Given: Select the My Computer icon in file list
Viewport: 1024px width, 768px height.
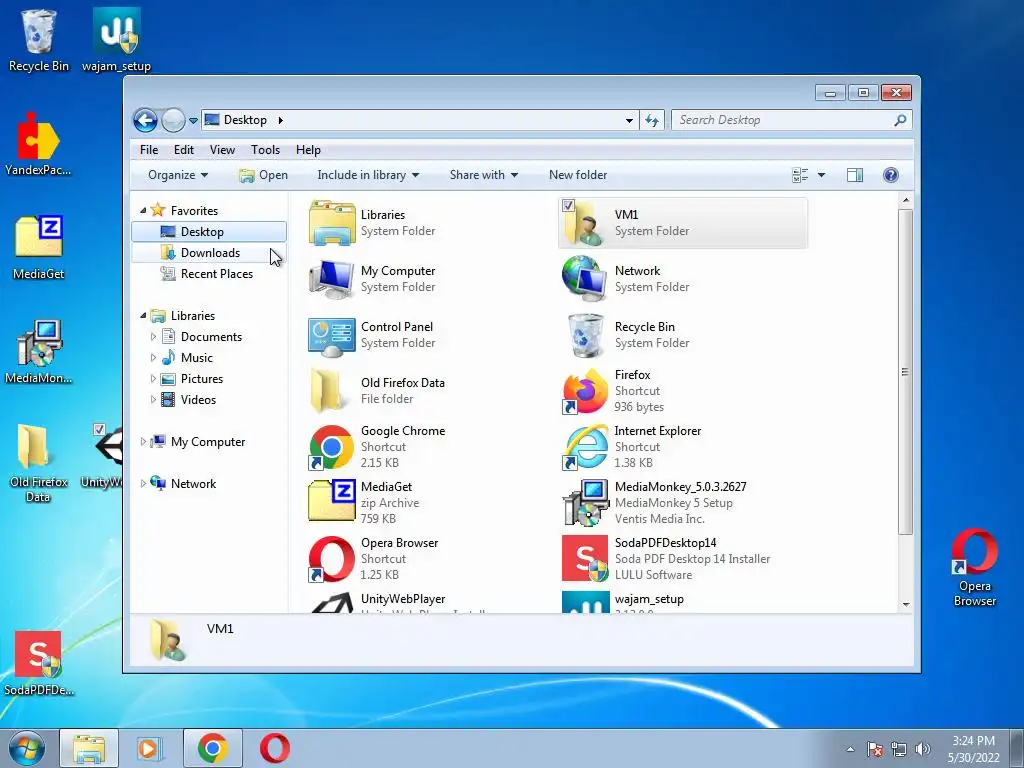Looking at the screenshot, I should click(332, 280).
